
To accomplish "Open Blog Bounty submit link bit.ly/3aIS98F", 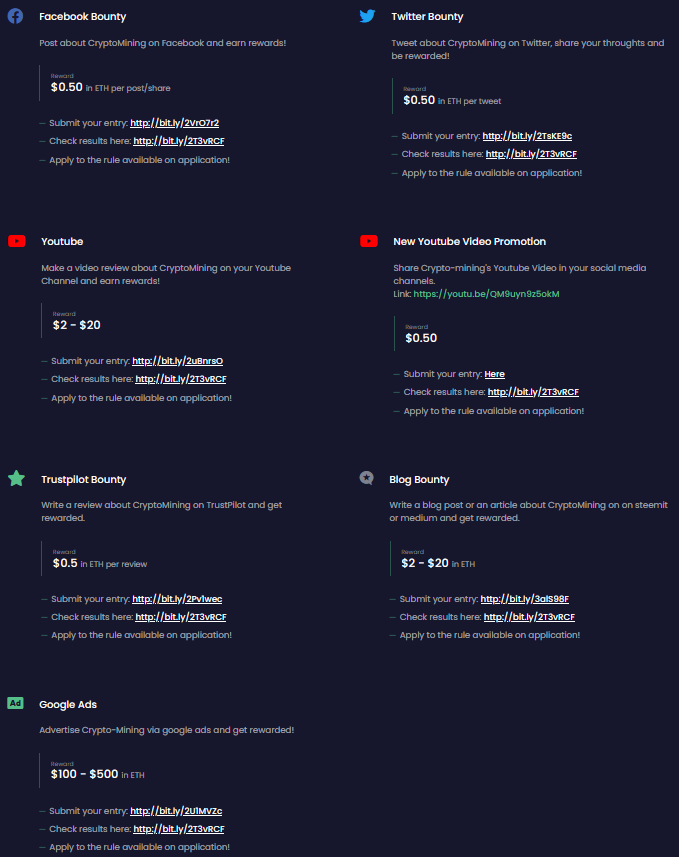I will 524,599.
